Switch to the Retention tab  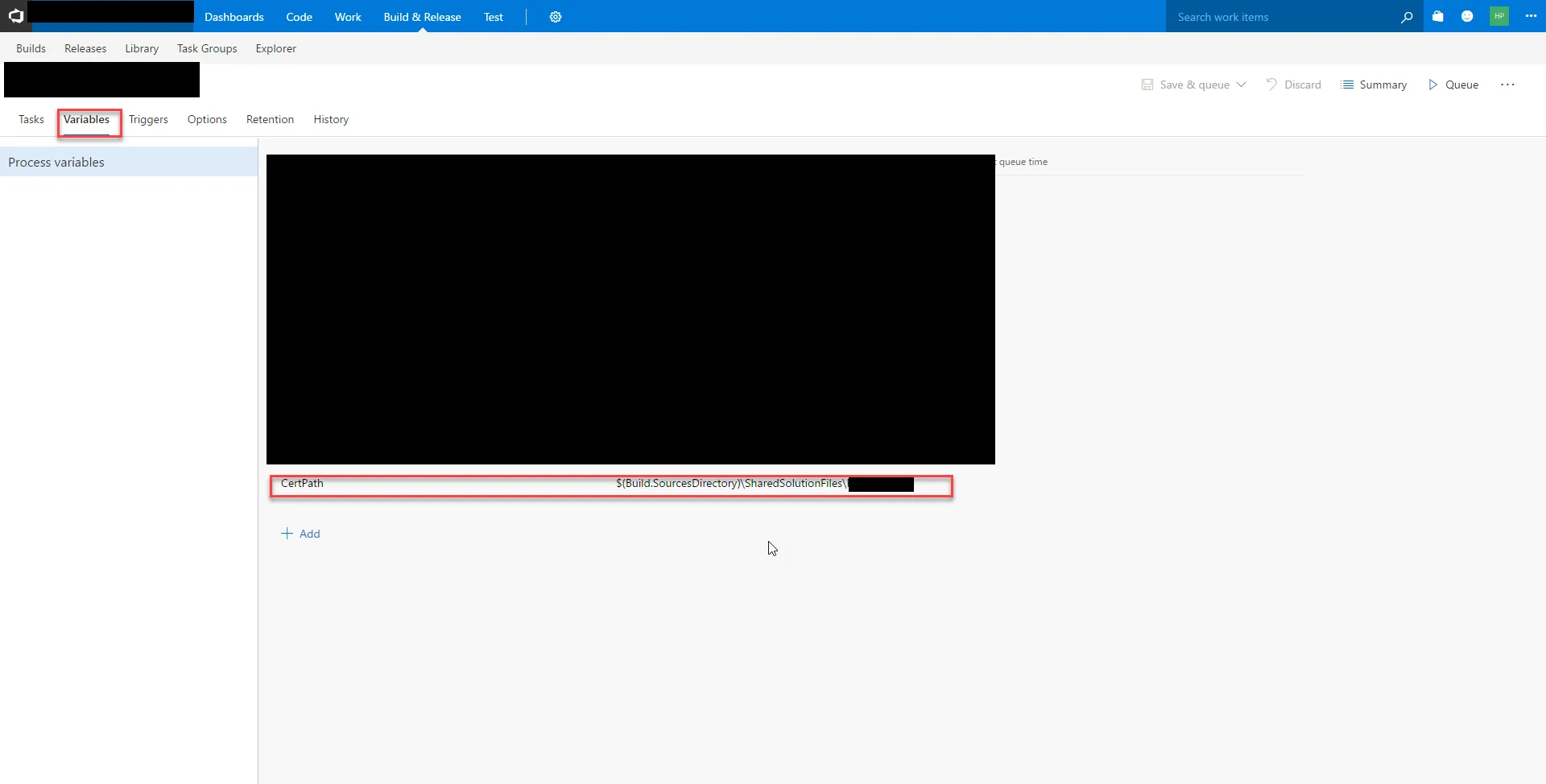270,119
